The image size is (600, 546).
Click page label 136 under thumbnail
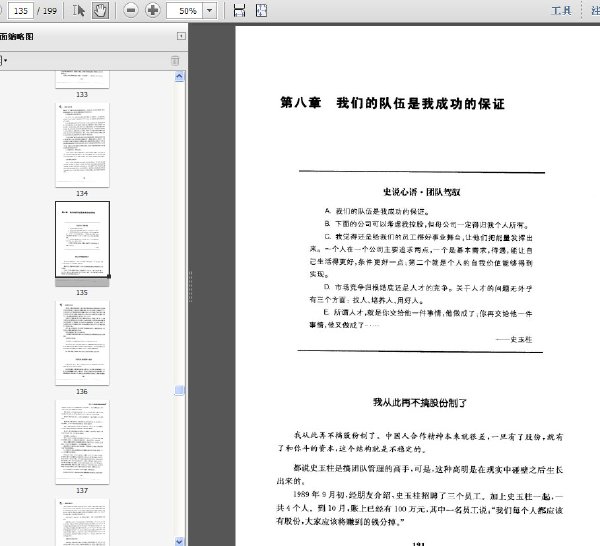82,391
